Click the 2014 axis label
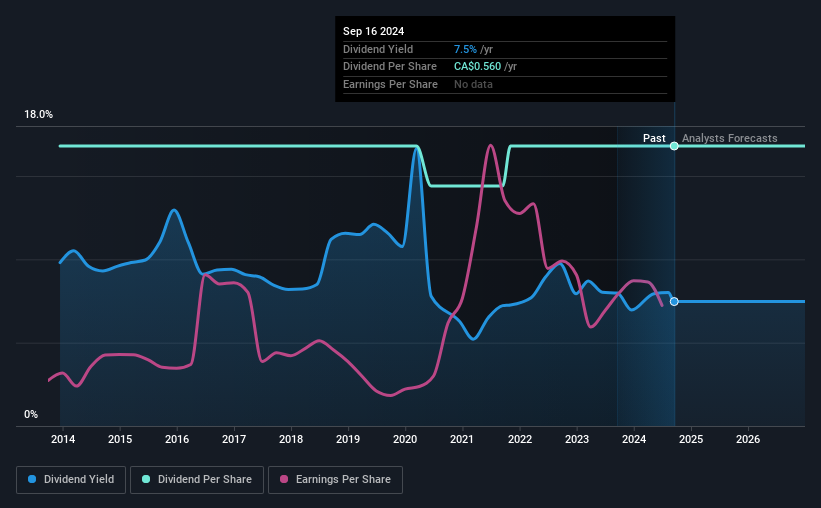 pyautogui.click(x=63, y=439)
